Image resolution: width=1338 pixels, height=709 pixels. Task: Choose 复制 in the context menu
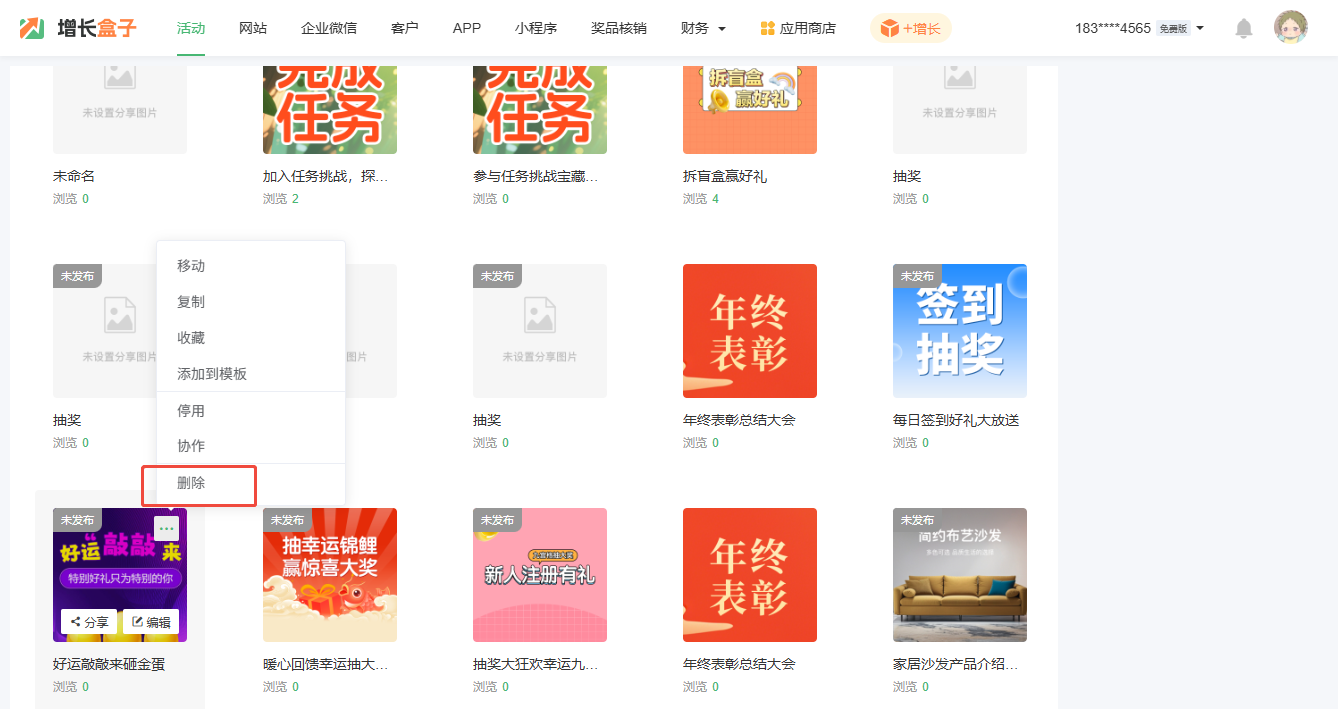(x=251, y=302)
